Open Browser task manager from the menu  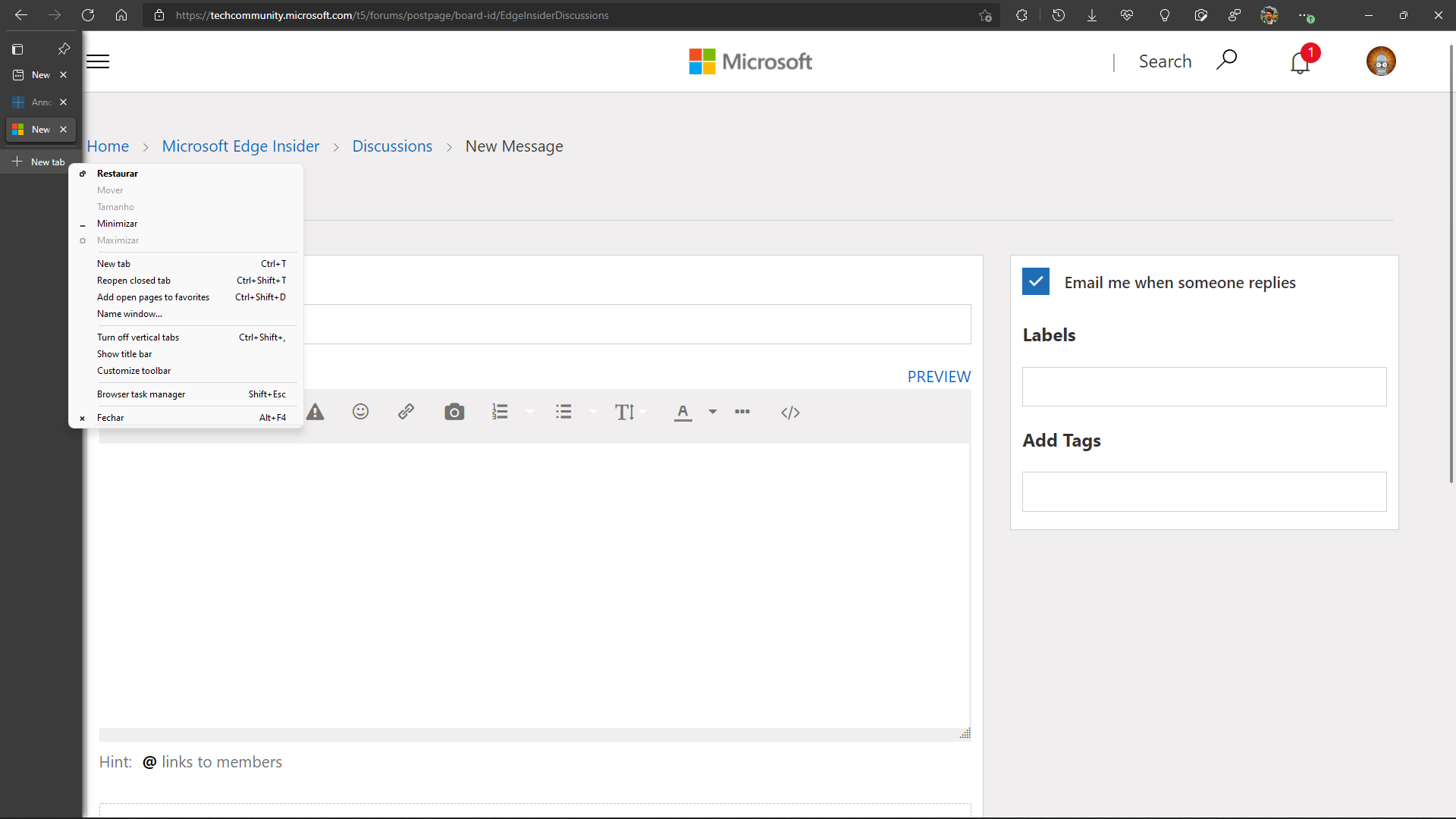tap(140, 394)
